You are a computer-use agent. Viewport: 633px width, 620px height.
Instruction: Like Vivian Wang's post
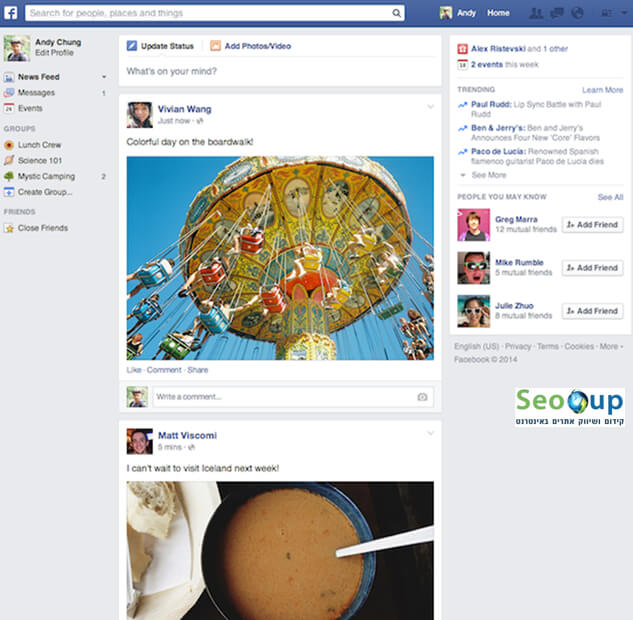134,370
